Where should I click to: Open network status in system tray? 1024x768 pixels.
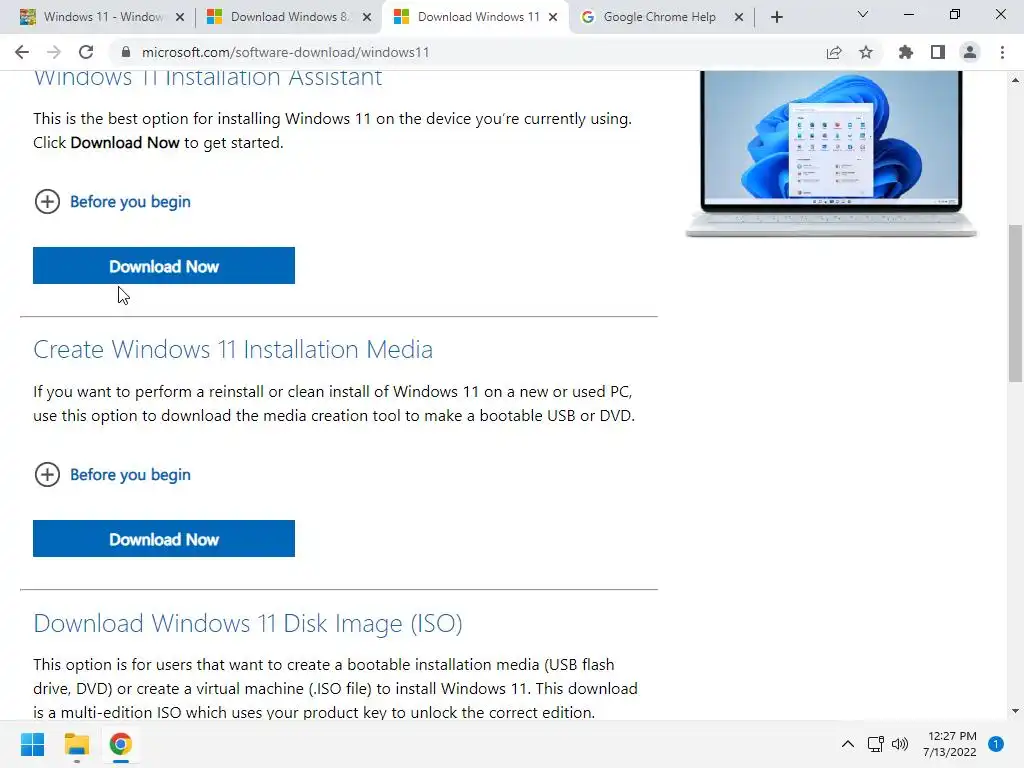point(876,744)
